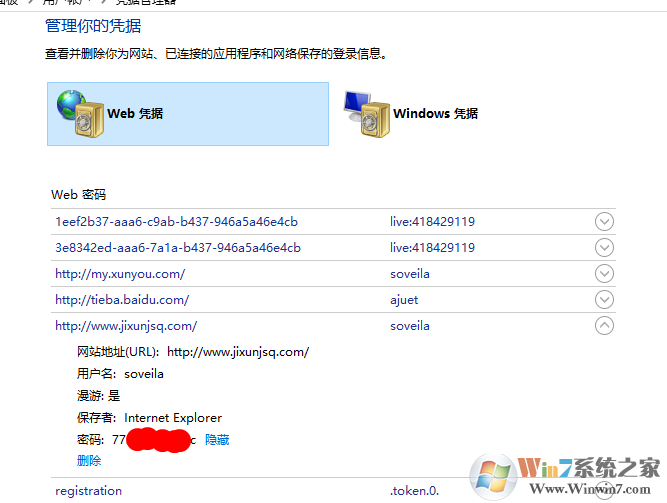The width and height of the screenshot is (667, 503).
Task: Expand the 3e8342ed credential entry chevron
Action: point(604,247)
